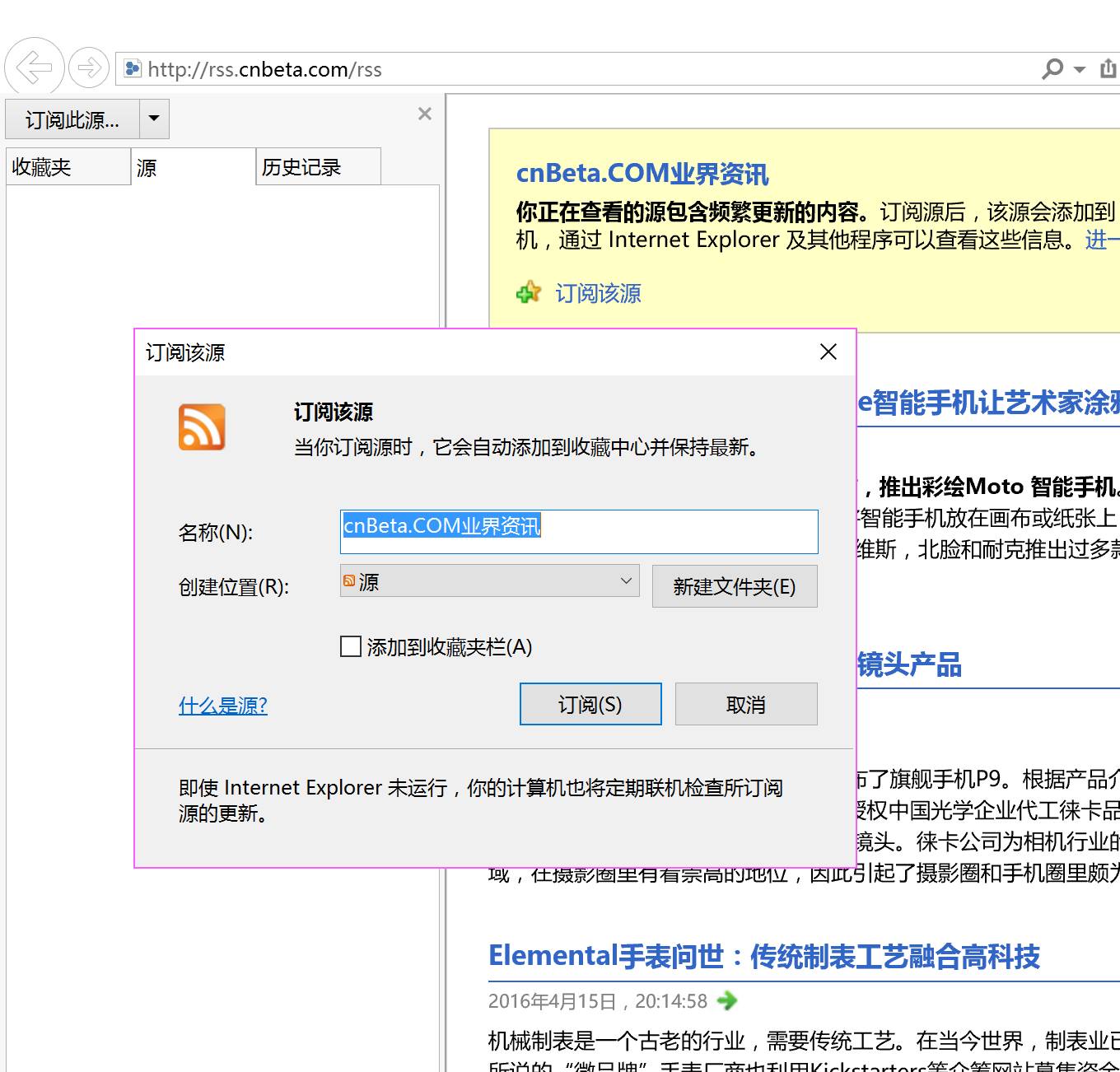This screenshot has width=1120, height=1072.
Task: Enable the 添加到收藏夹栏 checkbox
Action: (351, 647)
